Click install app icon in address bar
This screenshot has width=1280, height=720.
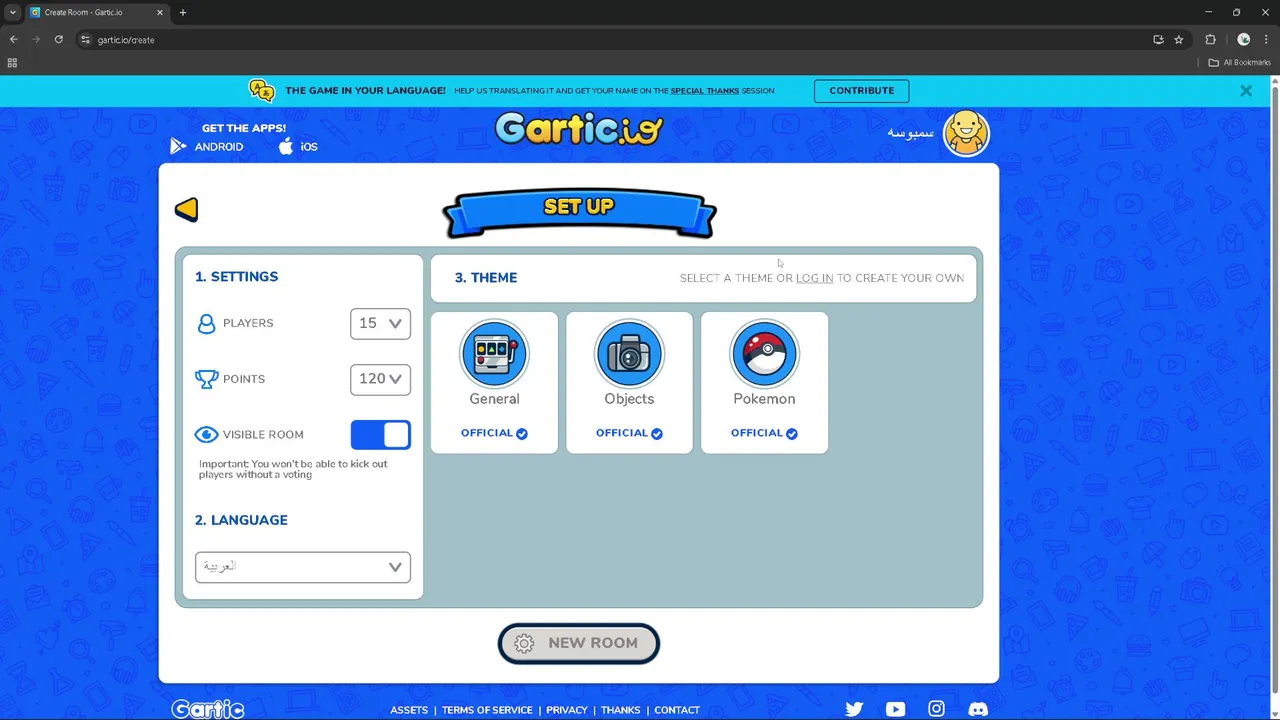click(1158, 40)
